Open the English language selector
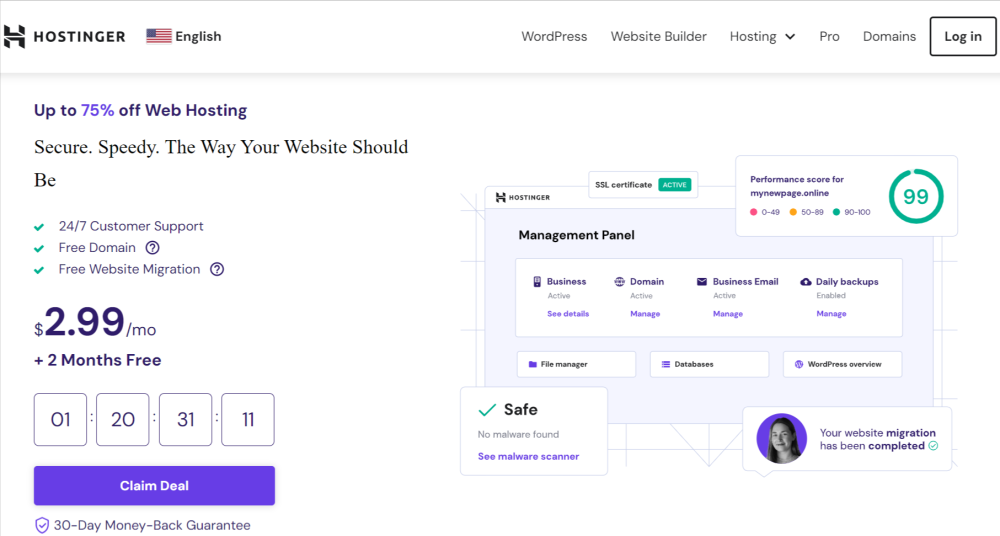The width and height of the screenshot is (1000, 536). [x=184, y=36]
